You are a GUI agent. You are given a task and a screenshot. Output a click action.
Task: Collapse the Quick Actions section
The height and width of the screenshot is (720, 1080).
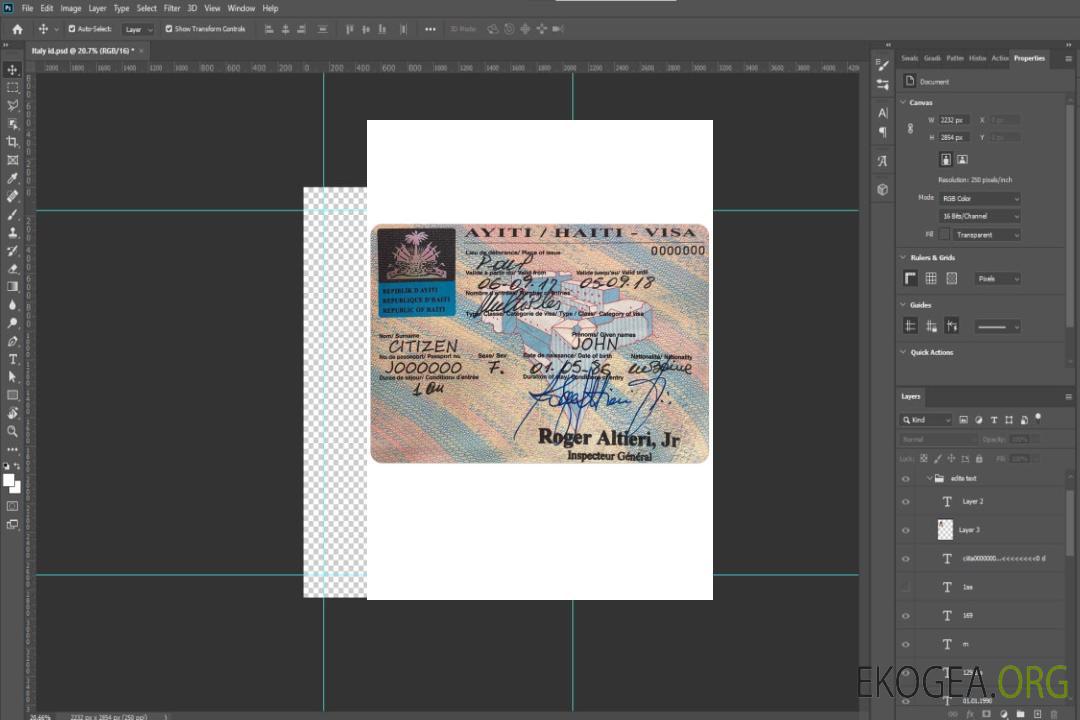pyautogui.click(x=904, y=352)
